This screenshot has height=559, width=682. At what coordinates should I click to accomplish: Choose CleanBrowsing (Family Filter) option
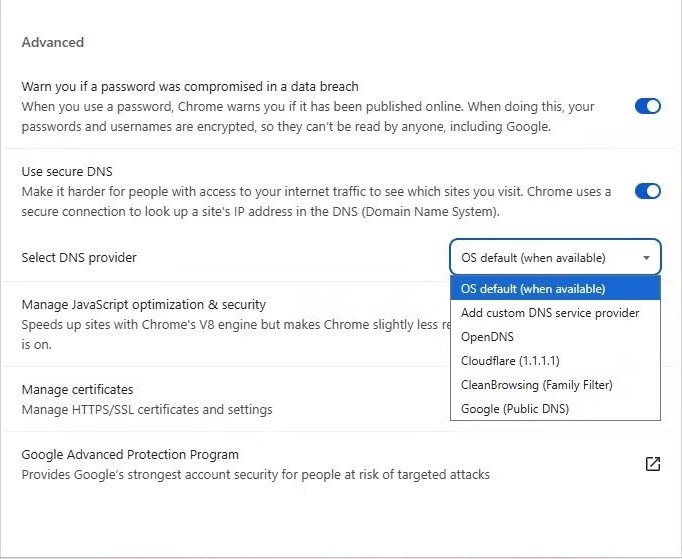pyautogui.click(x=536, y=385)
